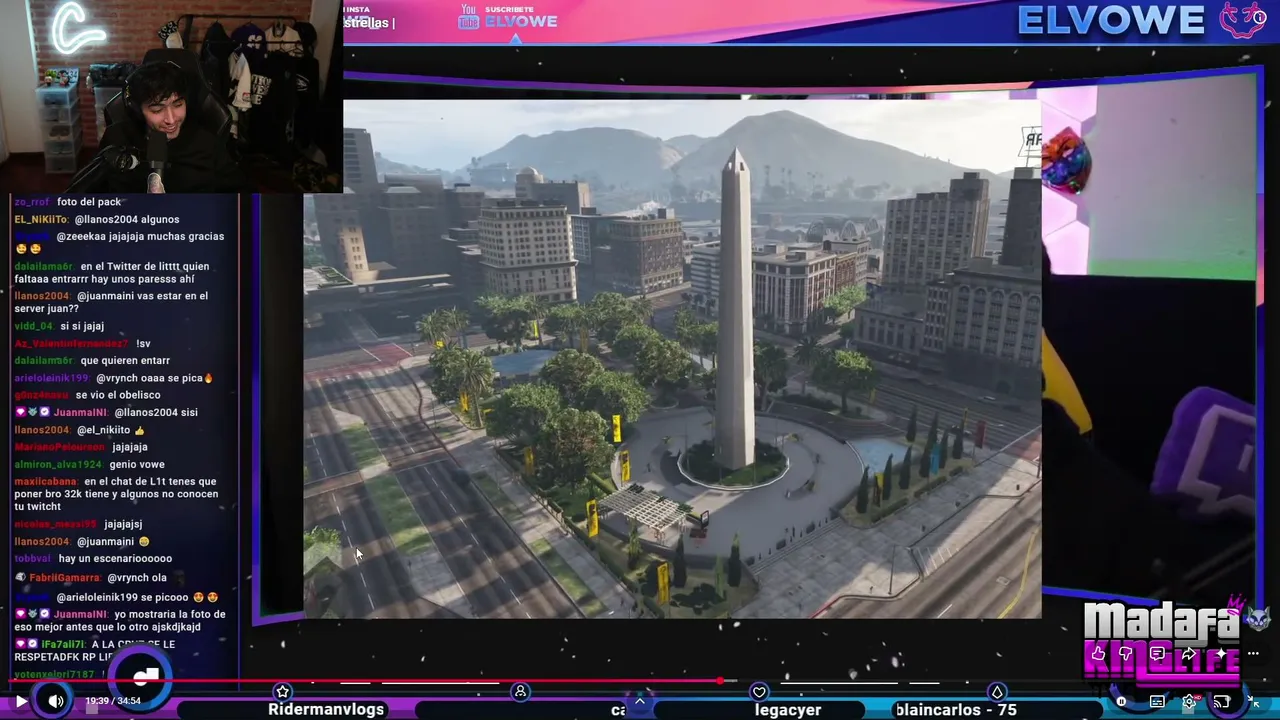1280x720 pixels.
Task: Toggle subtitles with the captions icon
Action: pos(1157,701)
